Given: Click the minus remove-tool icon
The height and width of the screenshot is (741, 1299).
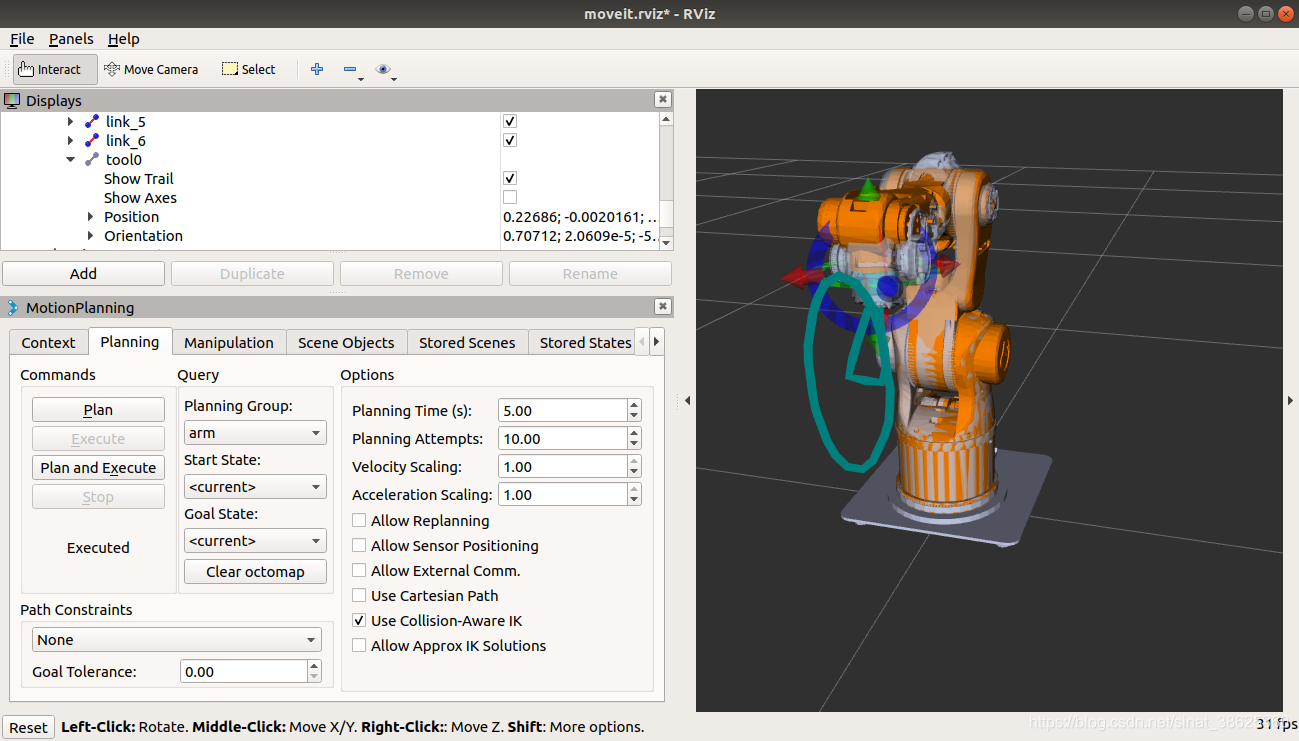Looking at the screenshot, I should [x=349, y=69].
